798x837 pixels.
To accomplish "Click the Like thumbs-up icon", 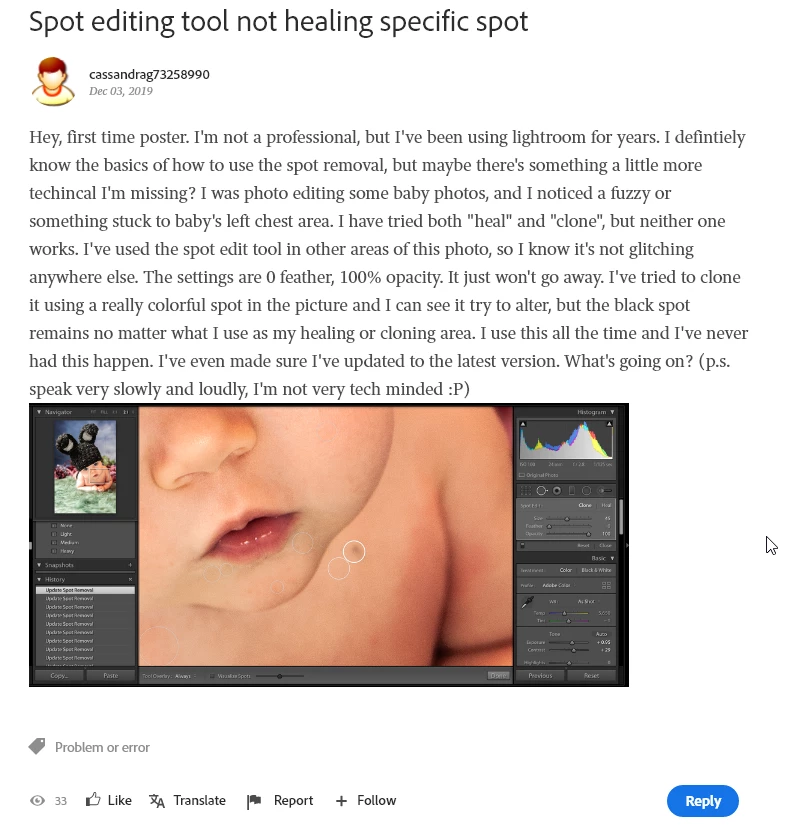I will pyautogui.click(x=93, y=799).
